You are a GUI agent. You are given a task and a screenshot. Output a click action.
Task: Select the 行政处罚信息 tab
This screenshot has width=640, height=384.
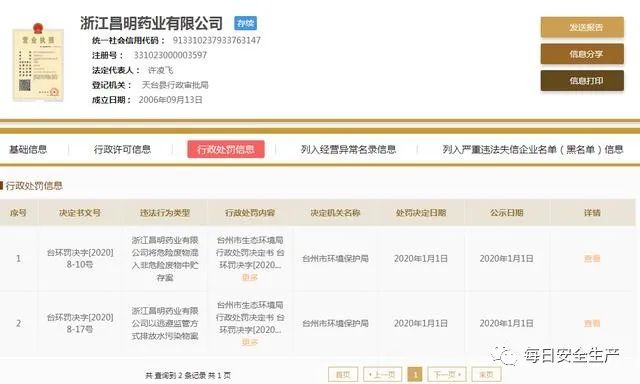(226, 149)
